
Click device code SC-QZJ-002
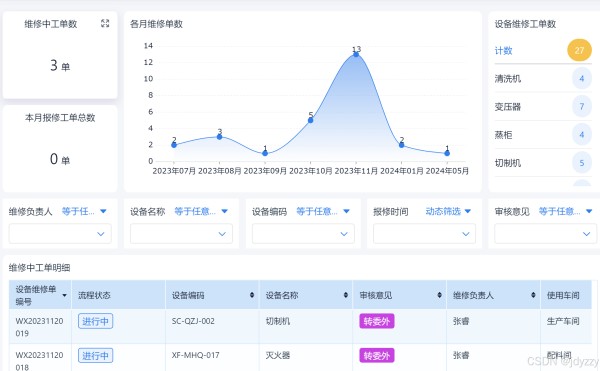[193, 321]
